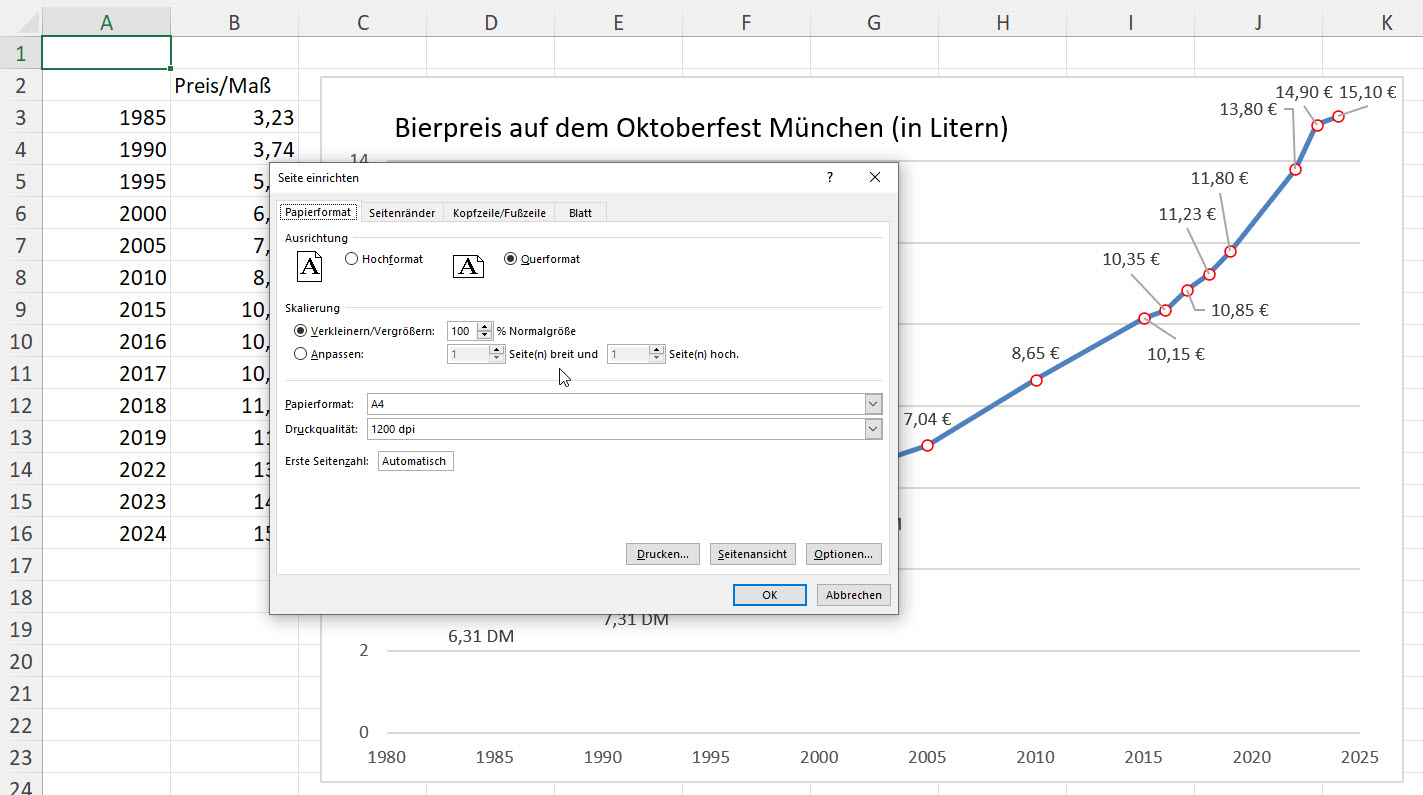Open the Papierformat A4 dropdown

click(873, 404)
